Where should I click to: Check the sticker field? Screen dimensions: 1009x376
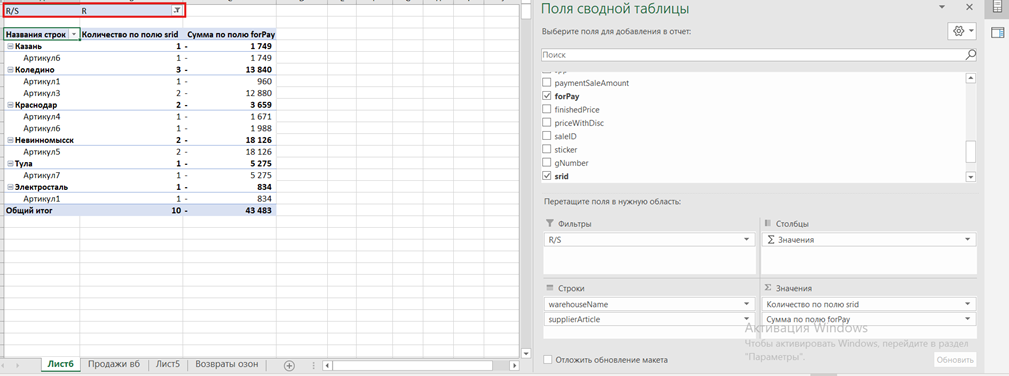pos(547,149)
